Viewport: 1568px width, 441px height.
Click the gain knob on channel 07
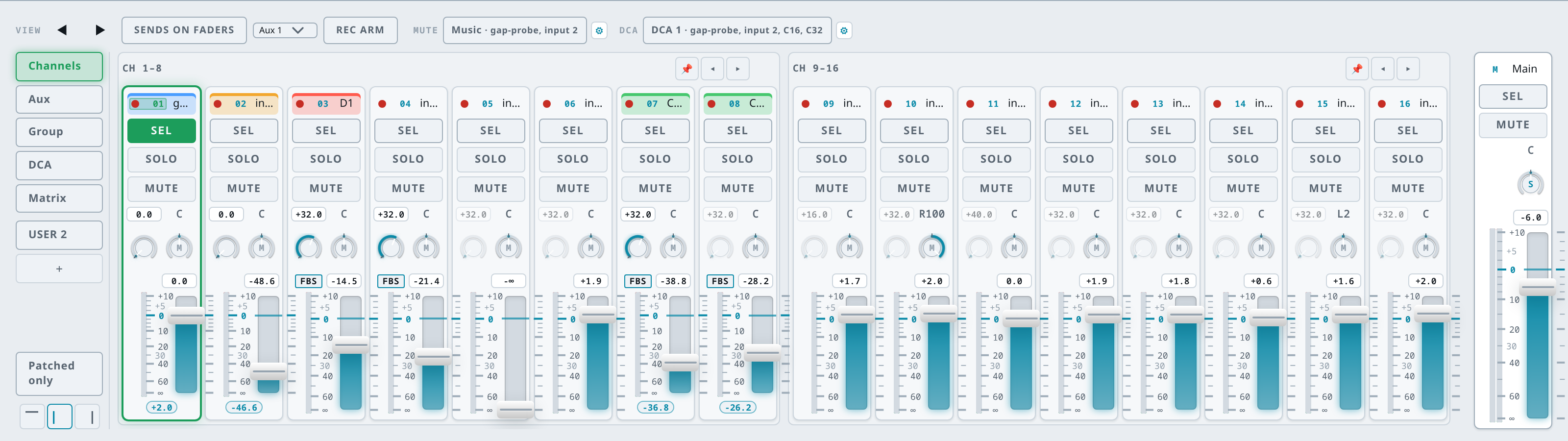click(638, 247)
